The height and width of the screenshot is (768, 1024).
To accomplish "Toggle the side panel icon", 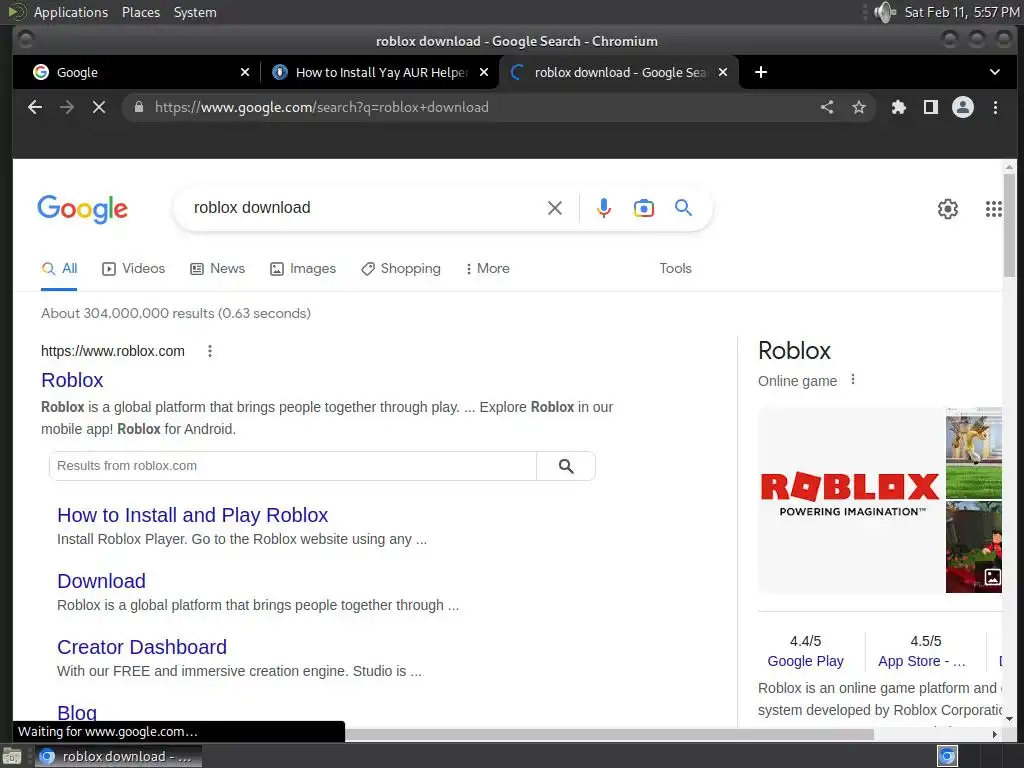I will coord(931,107).
